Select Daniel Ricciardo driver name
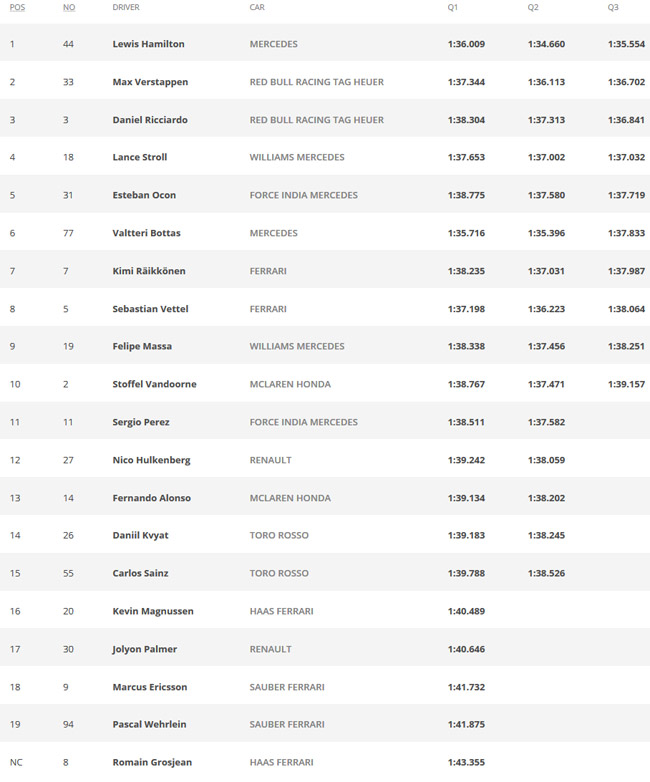Viewport: 650px width, 782px height. (150, 120)
